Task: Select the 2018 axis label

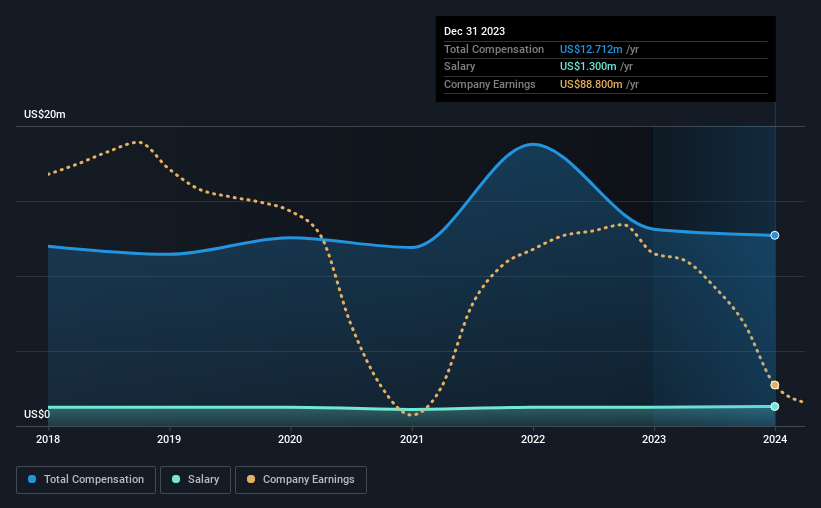Action: (48, 439)
